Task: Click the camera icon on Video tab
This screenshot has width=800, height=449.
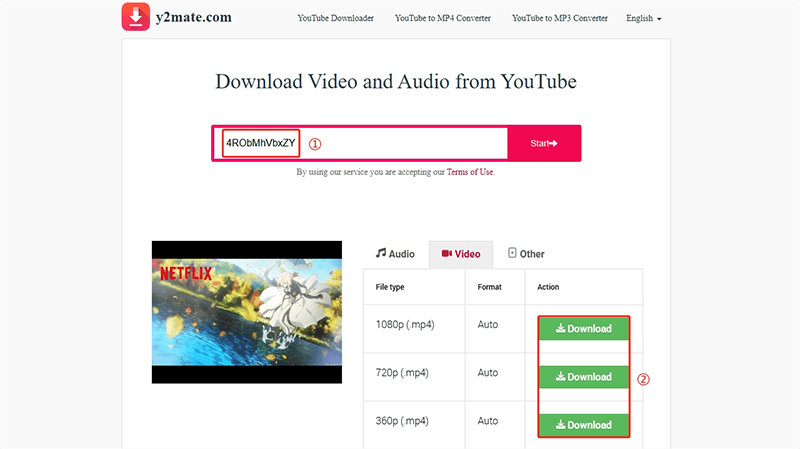Action: [446, 254]
